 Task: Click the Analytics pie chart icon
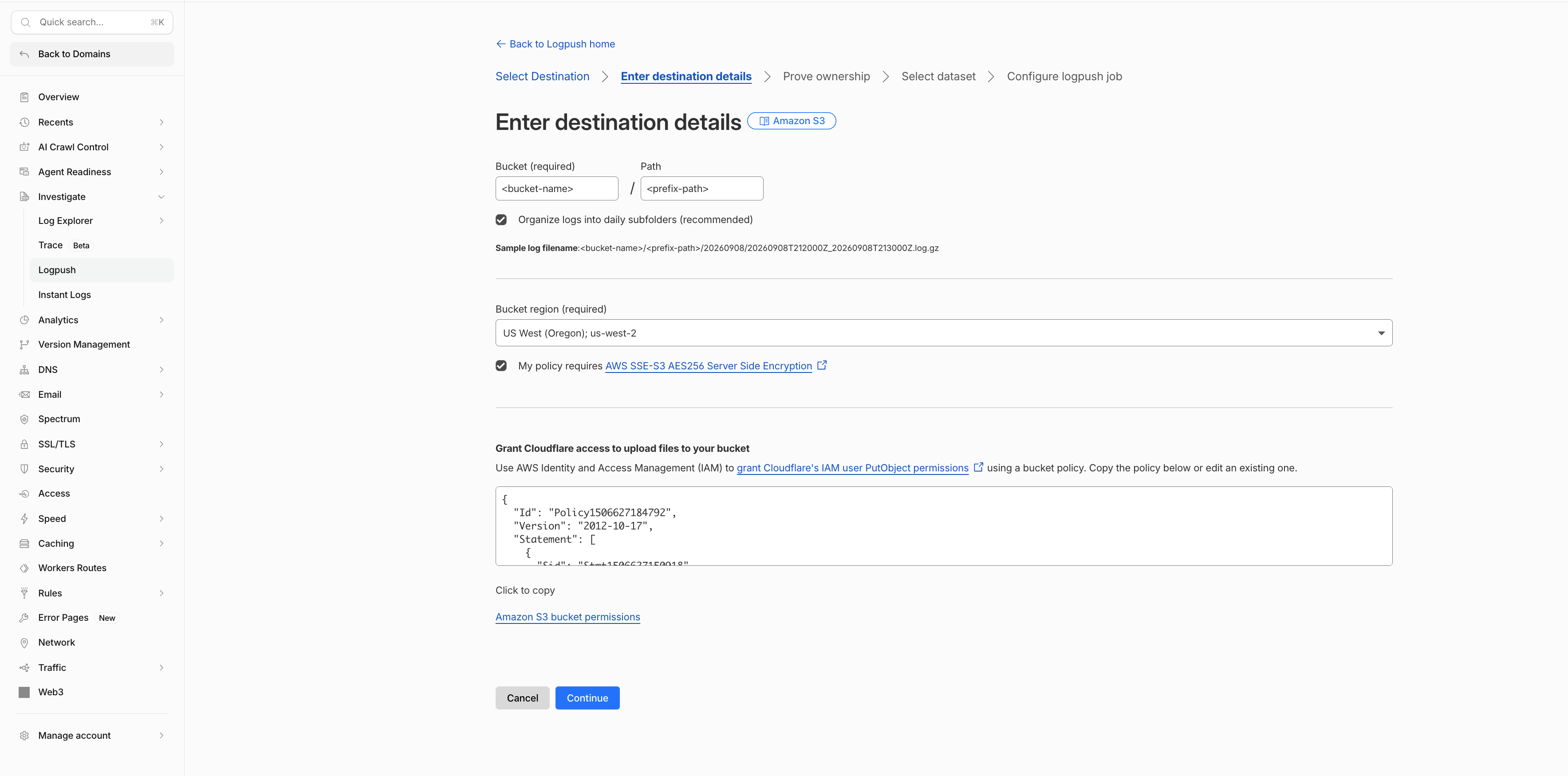point(24,320)
